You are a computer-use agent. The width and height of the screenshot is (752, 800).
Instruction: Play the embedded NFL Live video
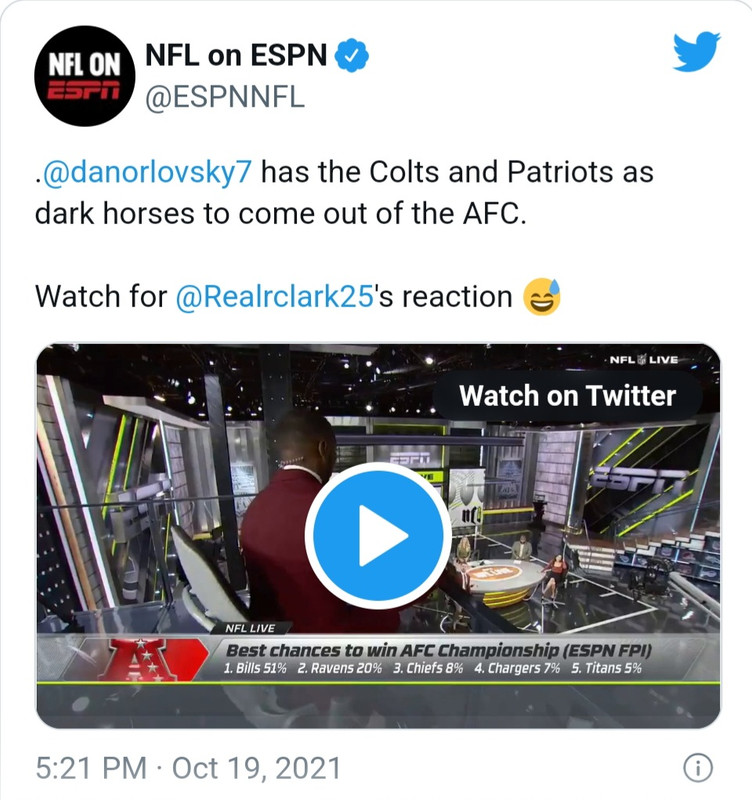378,535
